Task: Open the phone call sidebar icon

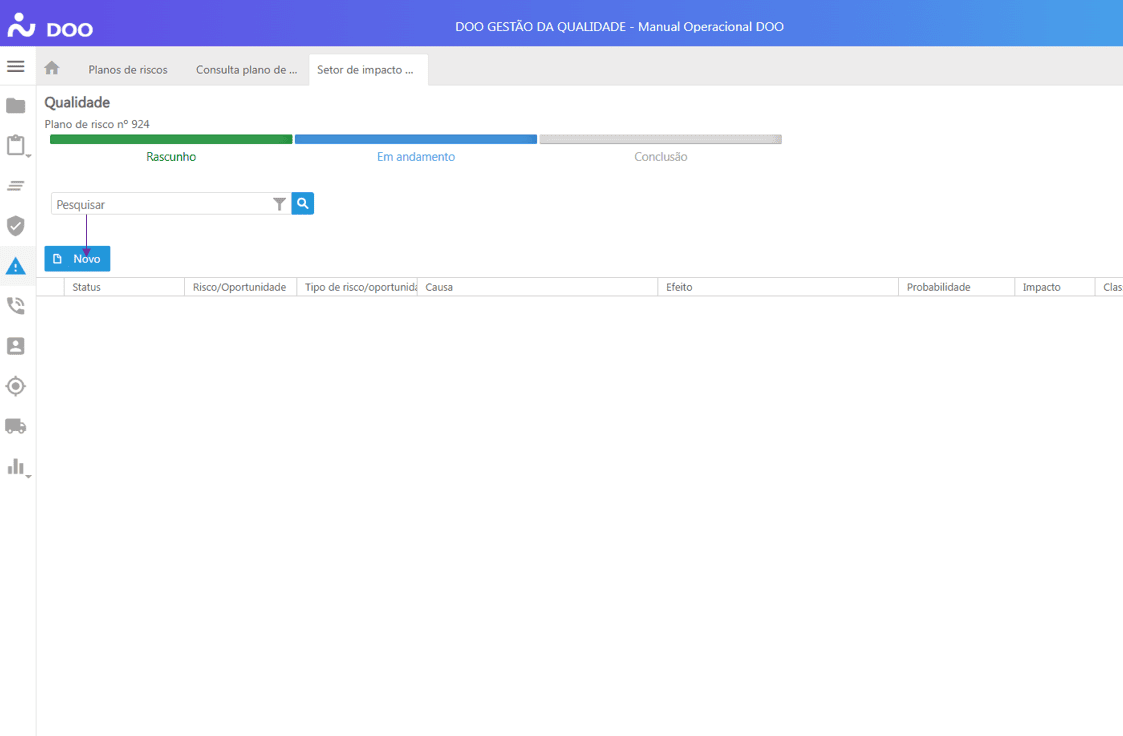Action: [x=16, y=306]
